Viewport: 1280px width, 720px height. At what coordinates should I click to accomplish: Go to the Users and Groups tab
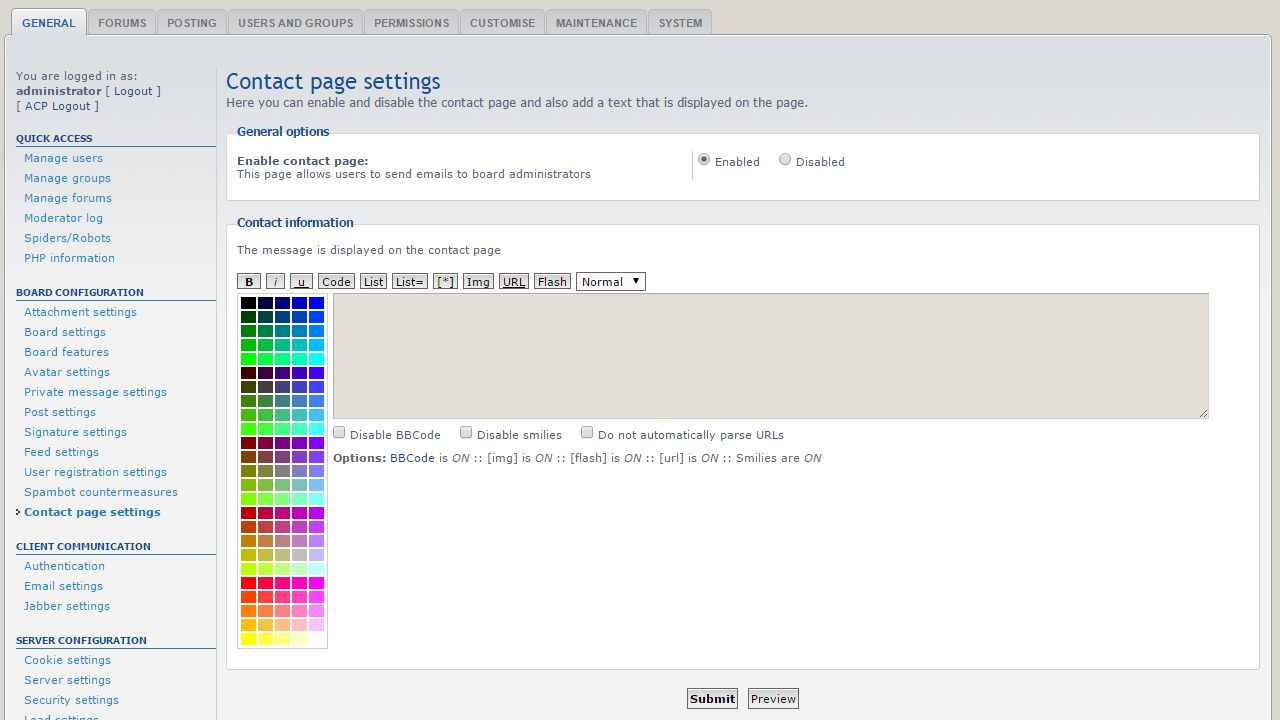[x=296, y=23]
